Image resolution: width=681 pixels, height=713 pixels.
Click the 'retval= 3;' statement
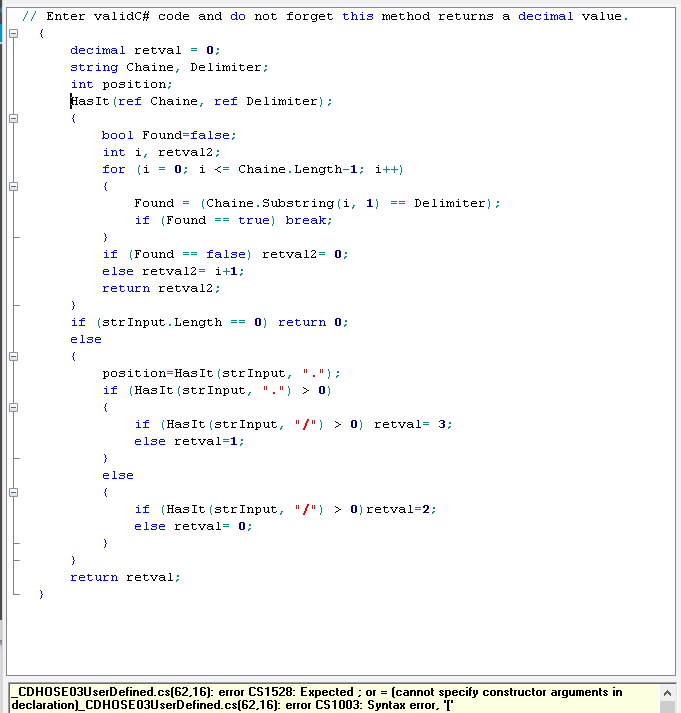click(413, 424)
